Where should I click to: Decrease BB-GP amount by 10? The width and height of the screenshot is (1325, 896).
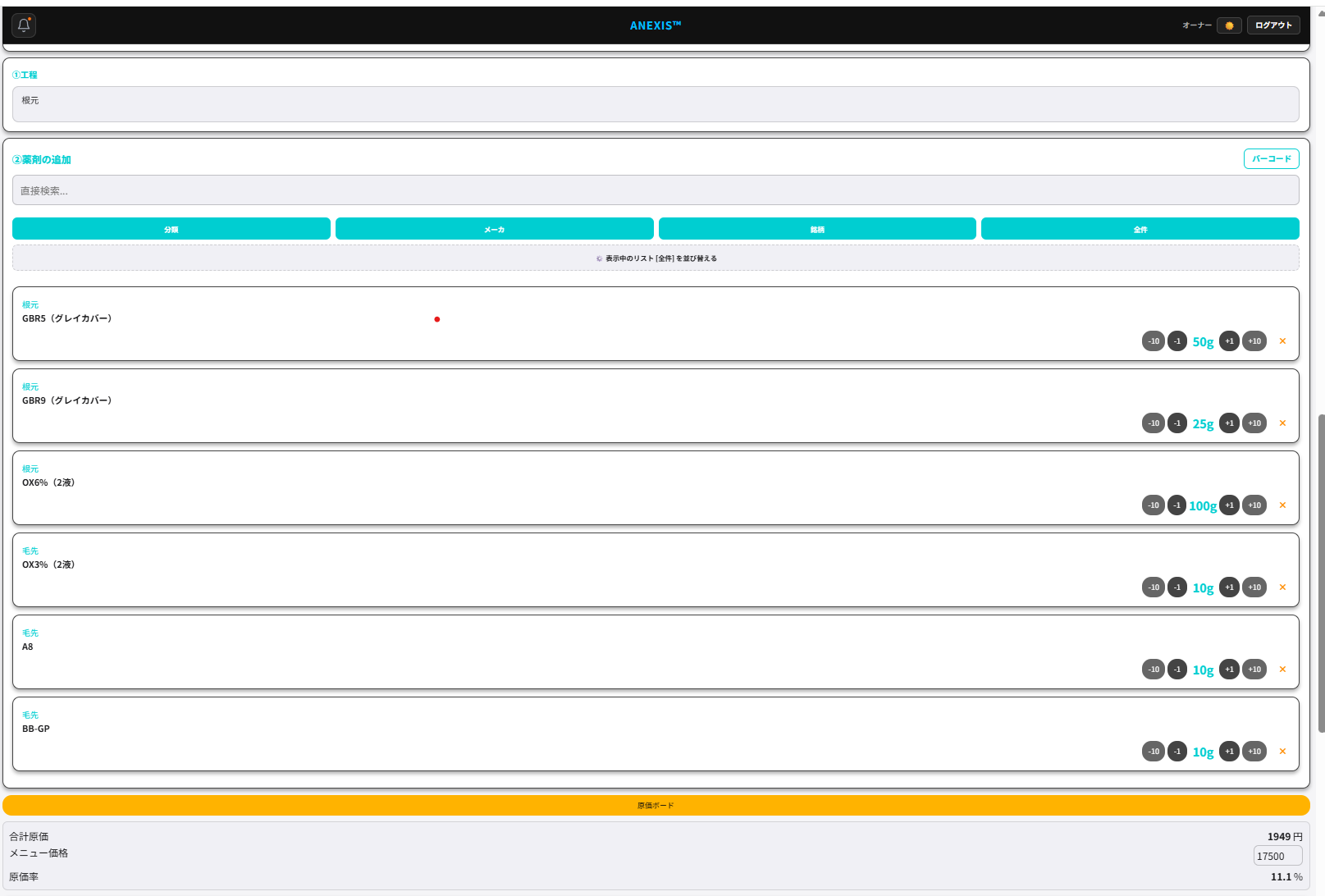coord(1154,752)
